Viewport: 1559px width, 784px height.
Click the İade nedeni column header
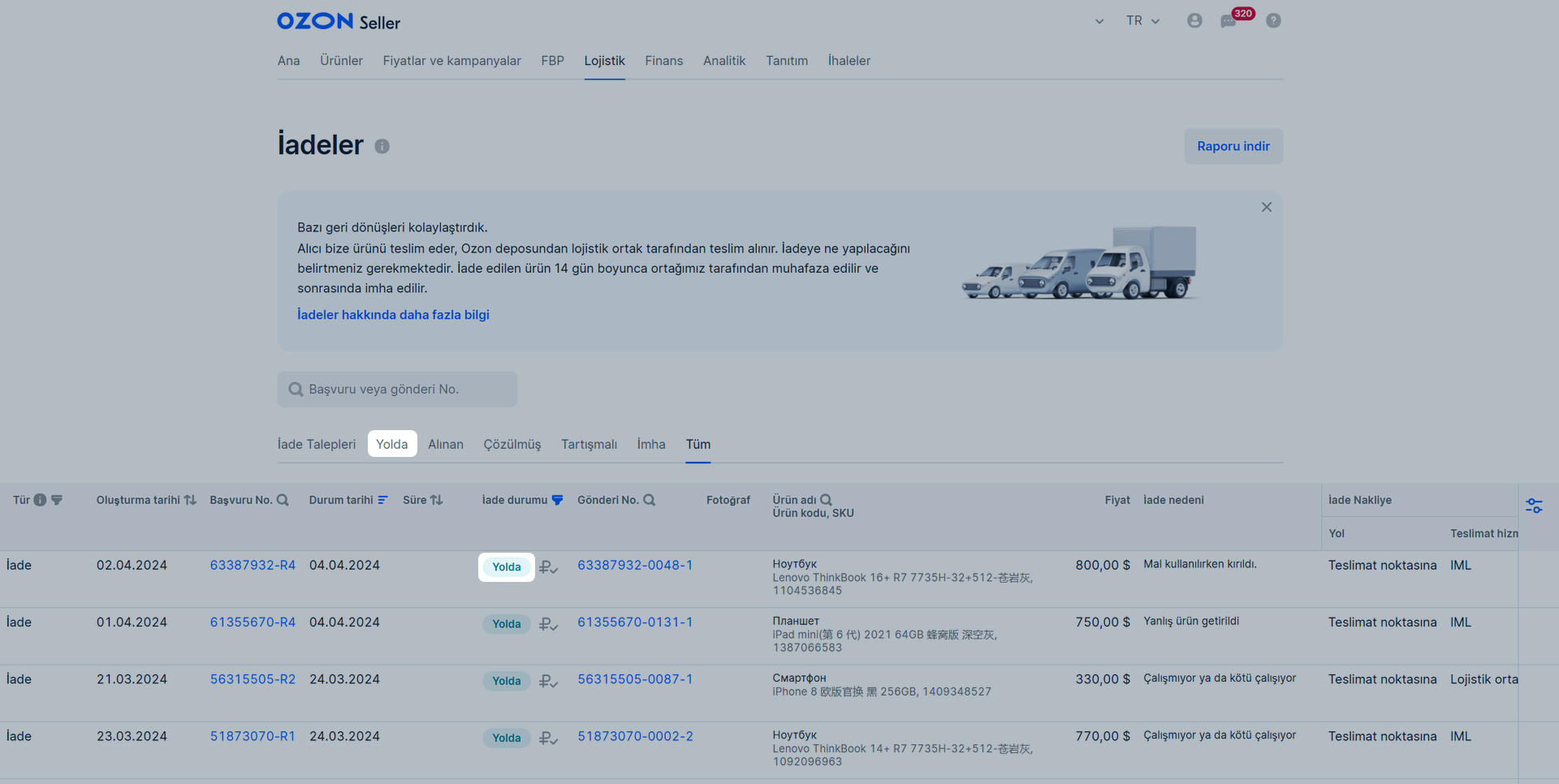[1173, 500]
